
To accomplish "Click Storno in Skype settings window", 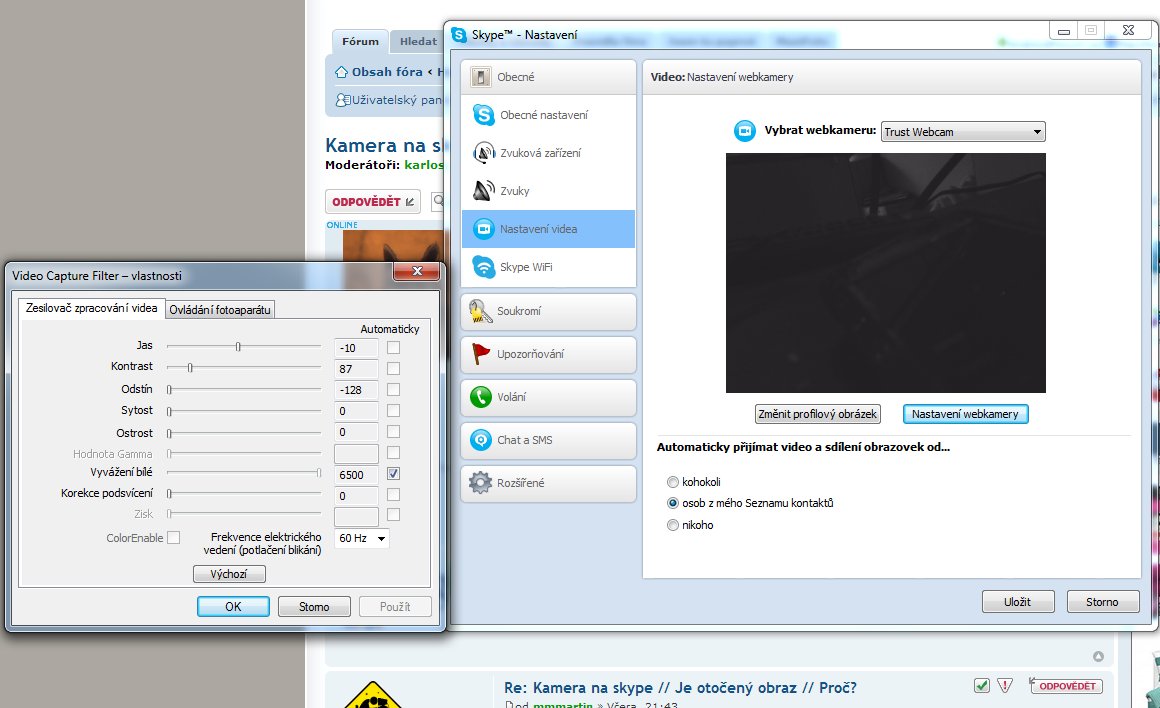I will [1102, 602].
